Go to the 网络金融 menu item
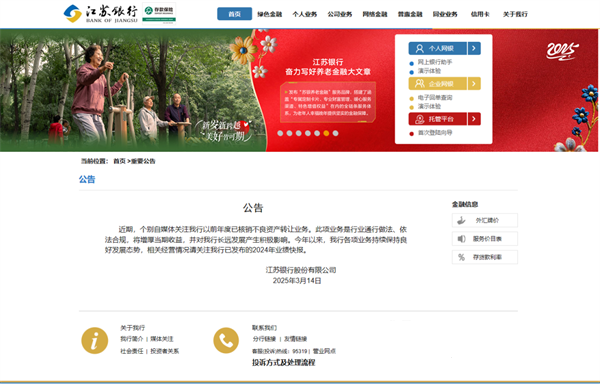This screenshot has width=600, height=384. (375, 14)
